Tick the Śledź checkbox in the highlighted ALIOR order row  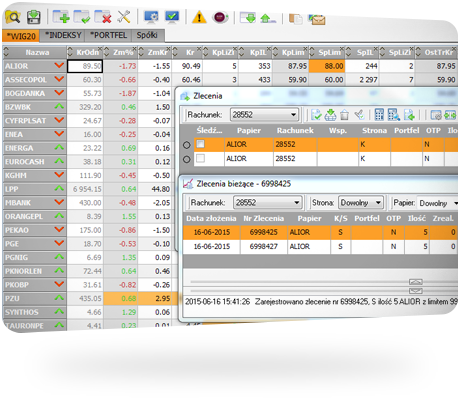pyautogui.click(x=200, y=144)
